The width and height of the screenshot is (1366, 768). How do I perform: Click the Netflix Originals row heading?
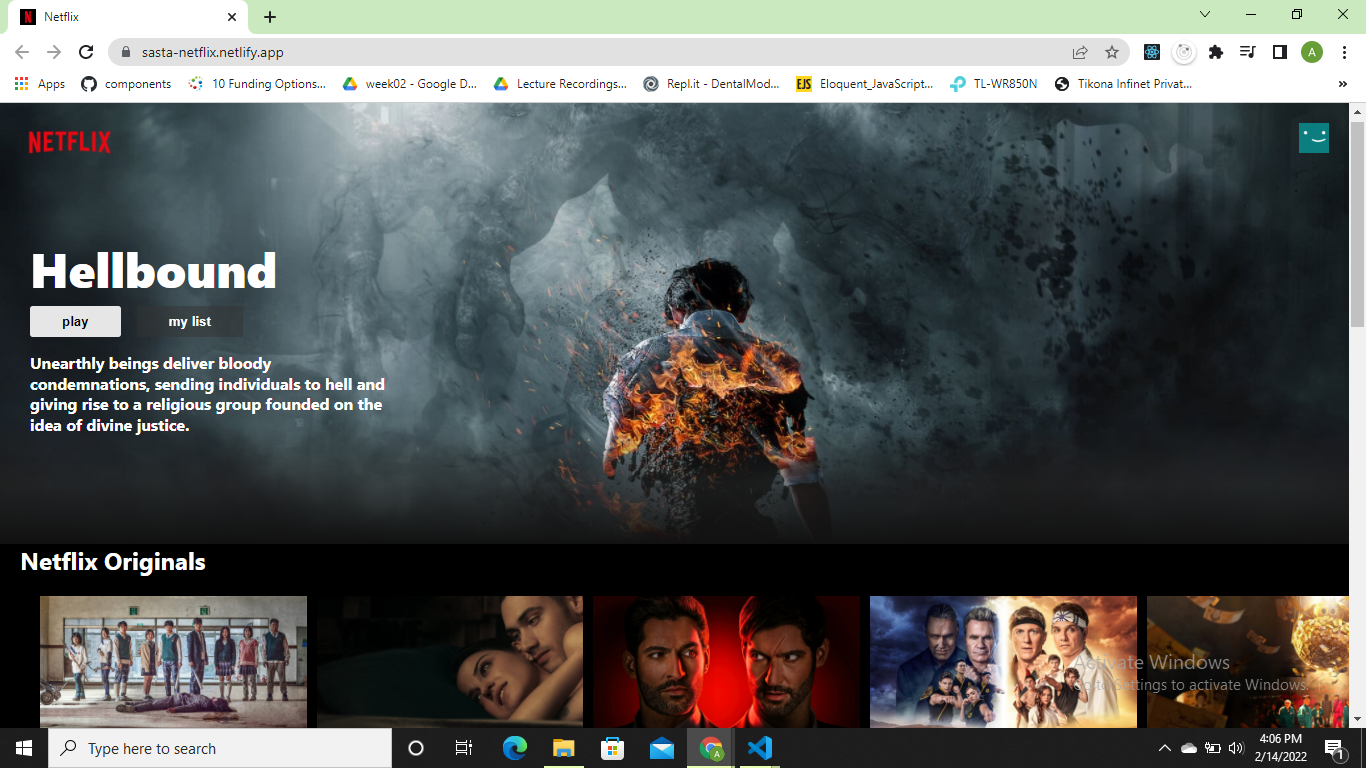click(113, 562)
